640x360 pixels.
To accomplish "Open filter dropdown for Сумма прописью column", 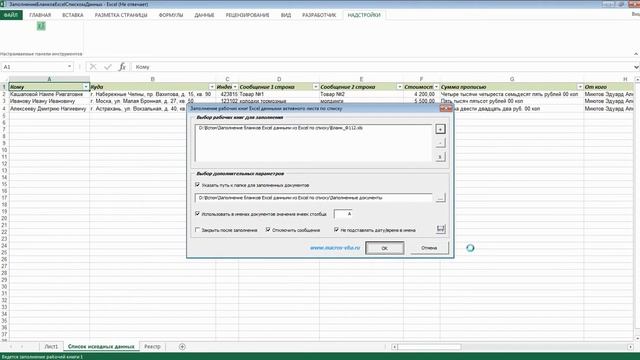I will (x=580, y=87).
